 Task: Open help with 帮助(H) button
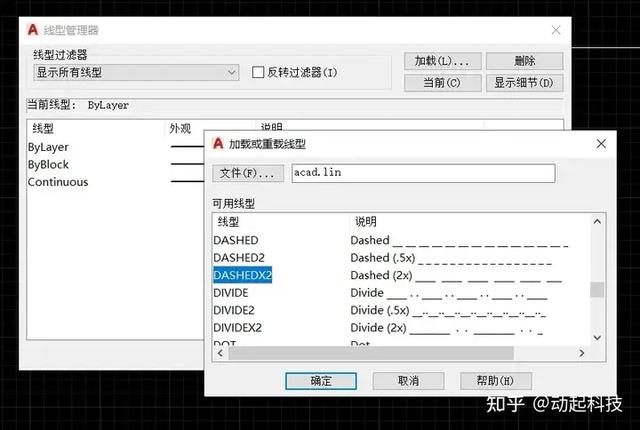coord(496,381)
